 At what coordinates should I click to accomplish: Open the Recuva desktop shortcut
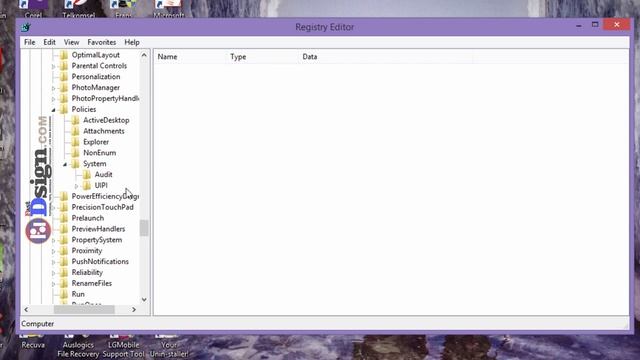pos(33,342)
